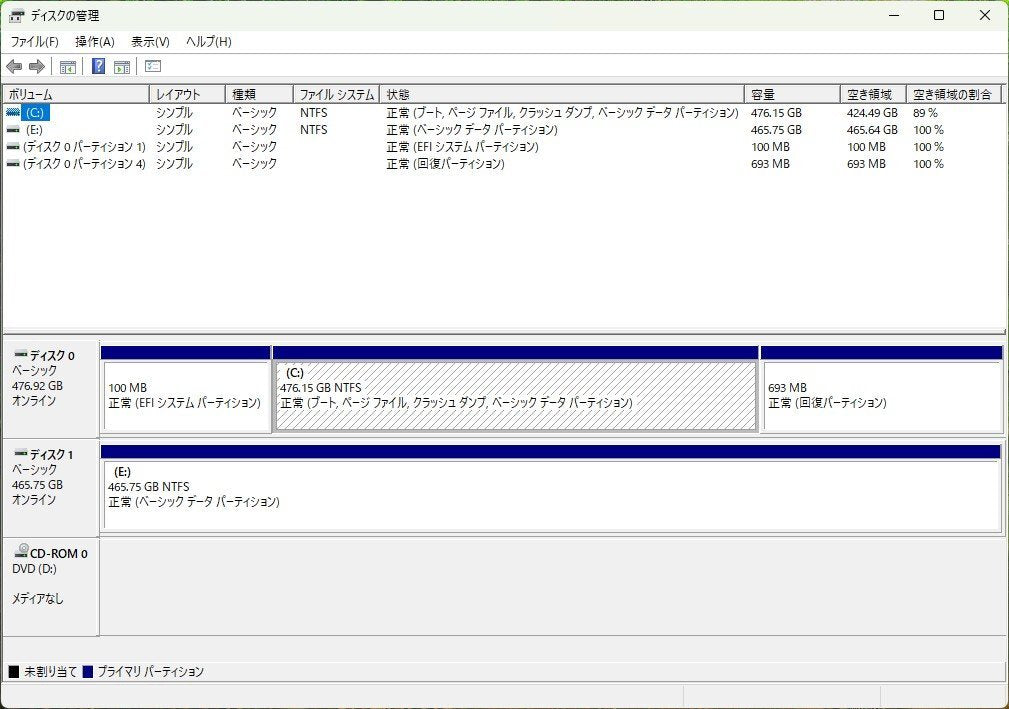Maximize the ディスクの管理 window

pos(939,15)
